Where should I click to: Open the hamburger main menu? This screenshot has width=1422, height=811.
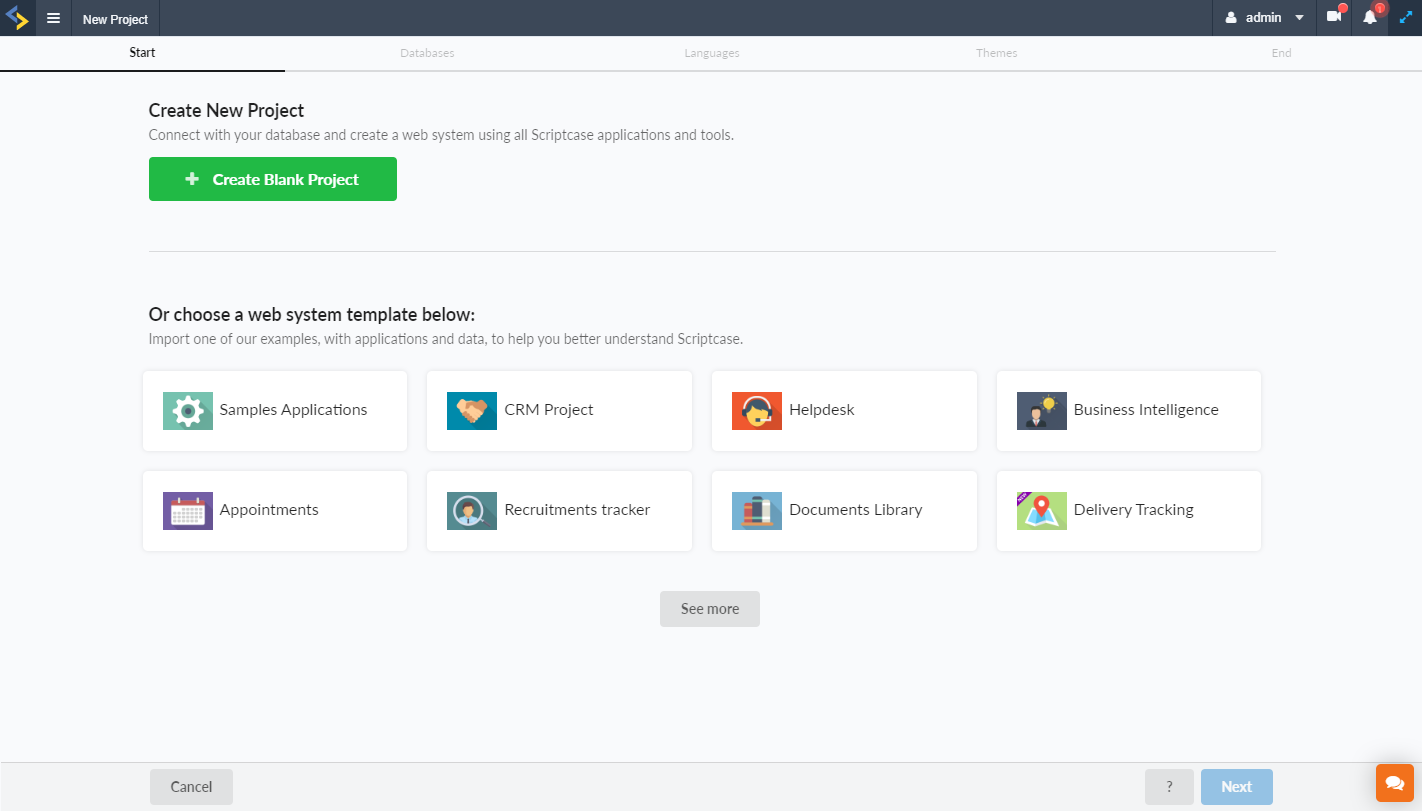click(x=53, y=18)
